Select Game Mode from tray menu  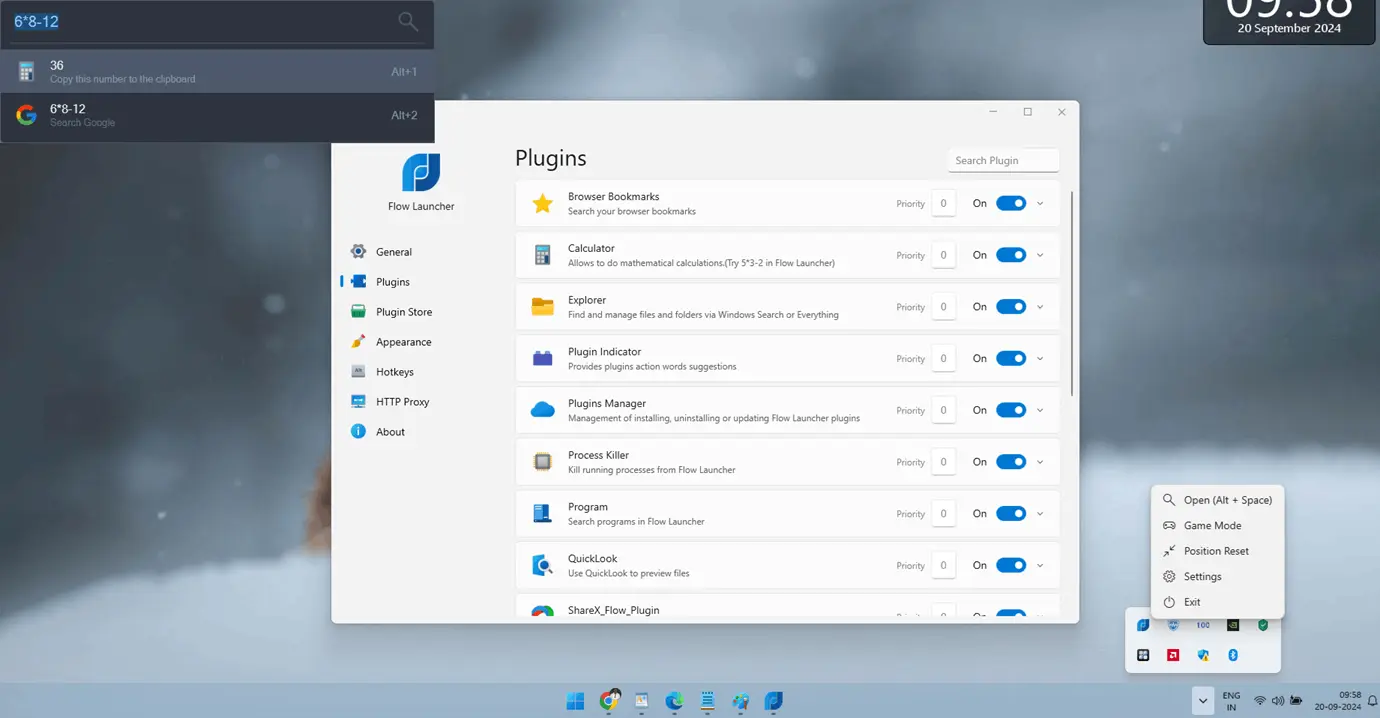1212,526
